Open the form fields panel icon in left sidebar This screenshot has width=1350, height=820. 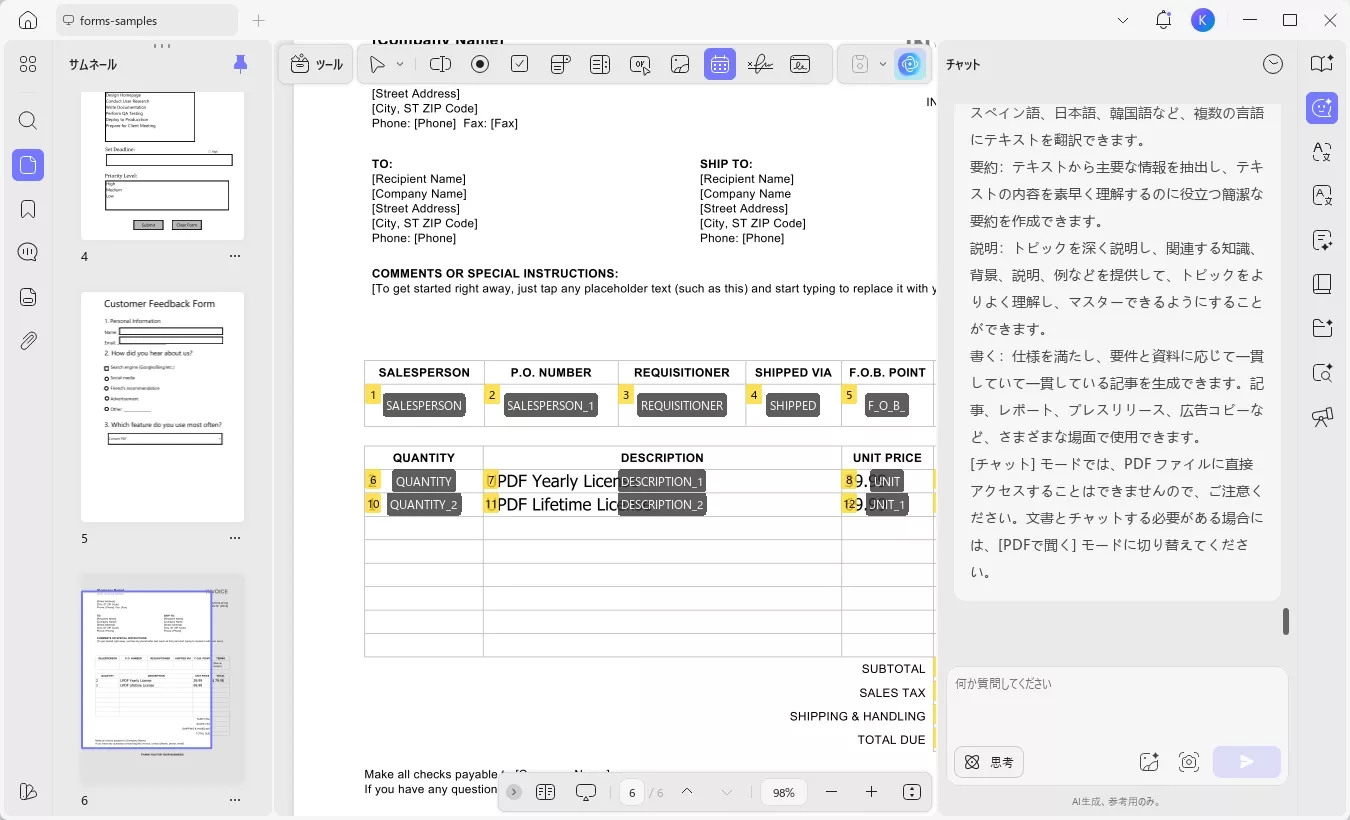tap(28, 297)
